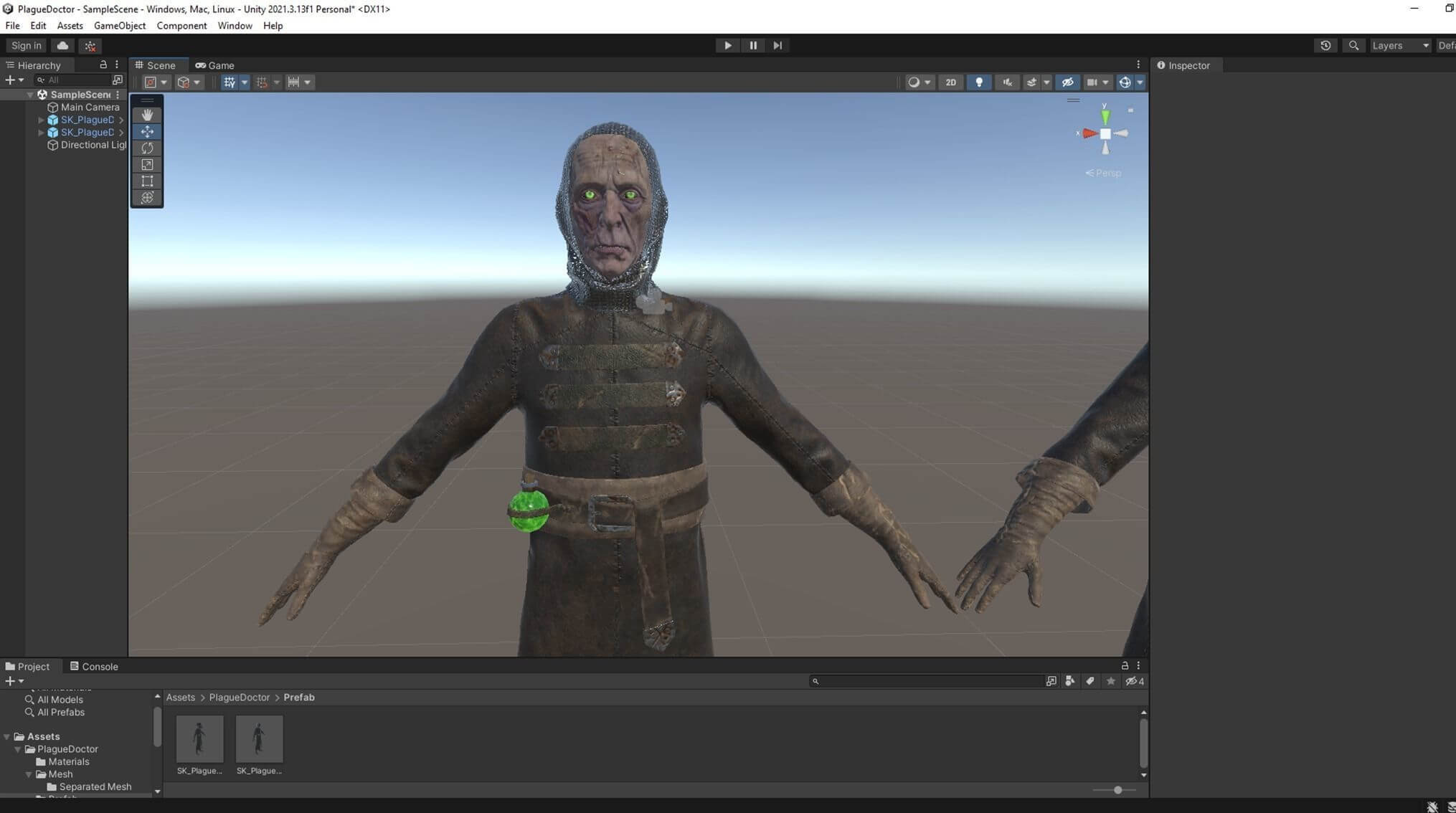The image size is (1456, 813).
Task: Open the undo history icon
Action: pyautogui.click(x=1325, y=45)
